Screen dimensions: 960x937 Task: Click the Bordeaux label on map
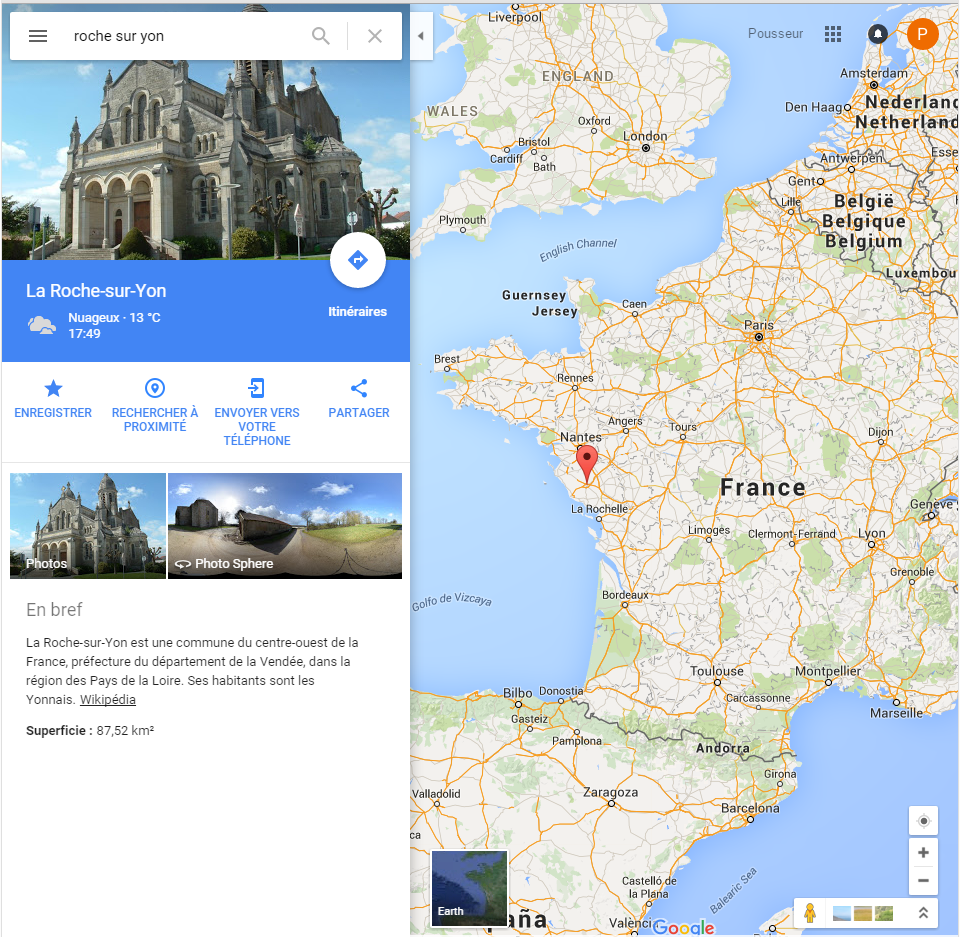[625, 595]
